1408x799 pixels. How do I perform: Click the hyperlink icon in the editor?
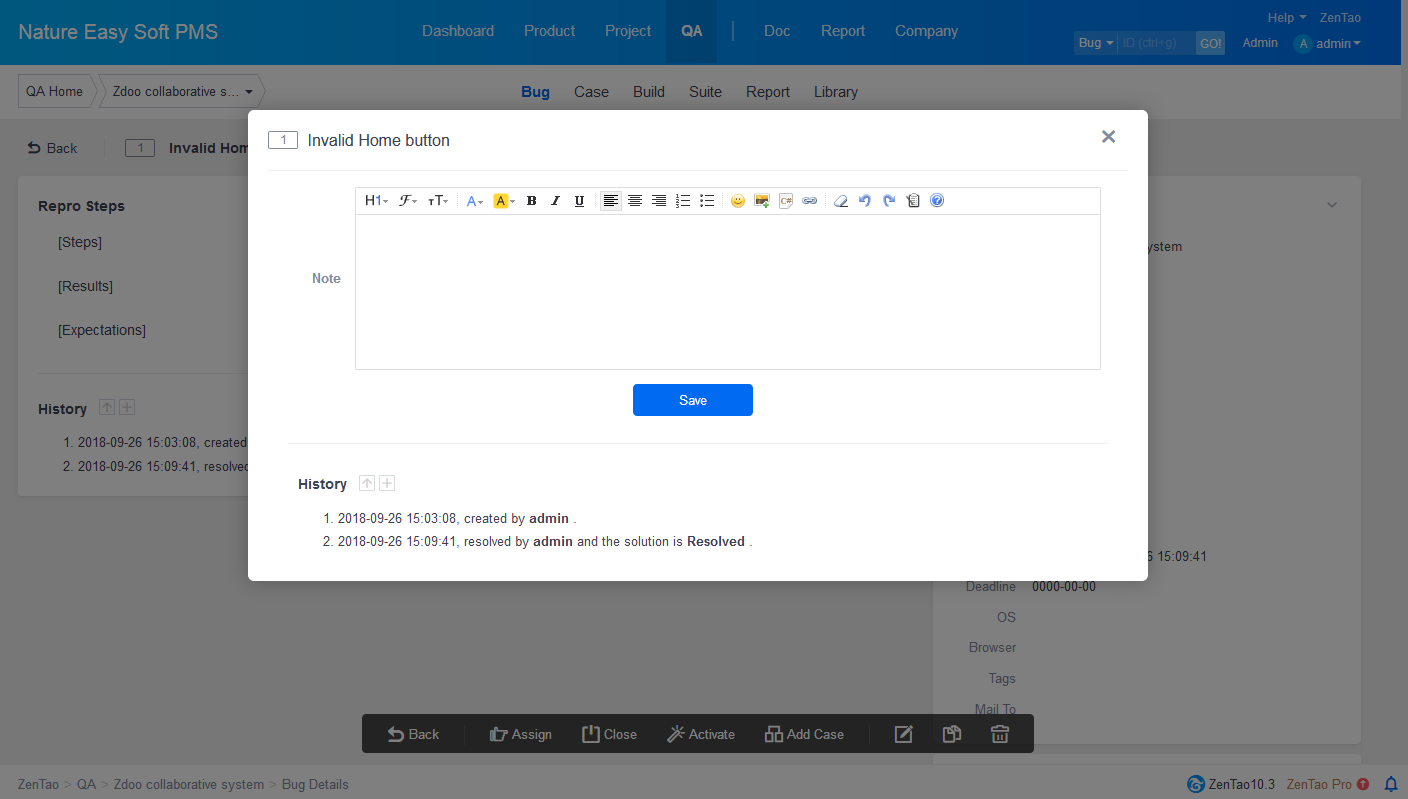(810, 201)
